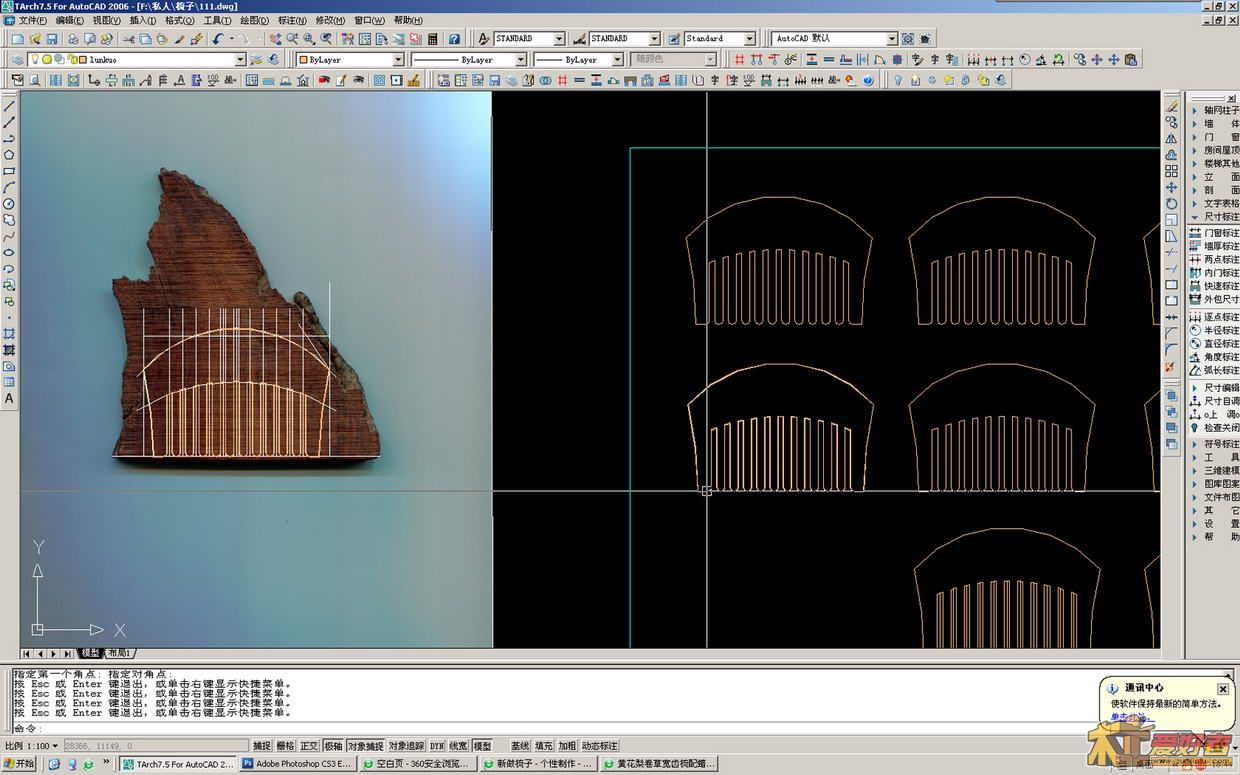
Task: Open the Layer Properties Manager icon
Action: tap(17, 60)
